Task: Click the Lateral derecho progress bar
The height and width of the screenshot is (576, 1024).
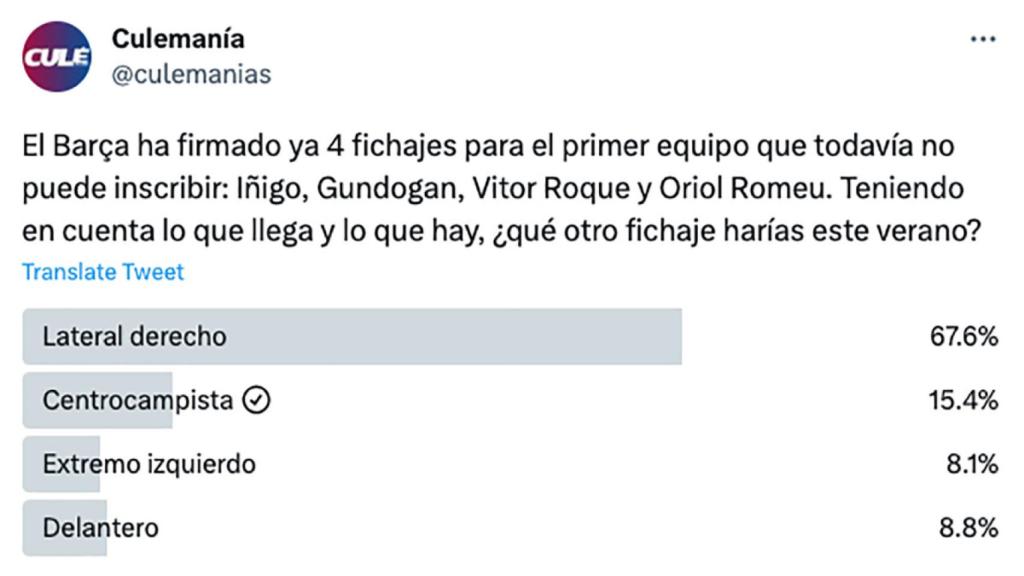Action: 350,337
